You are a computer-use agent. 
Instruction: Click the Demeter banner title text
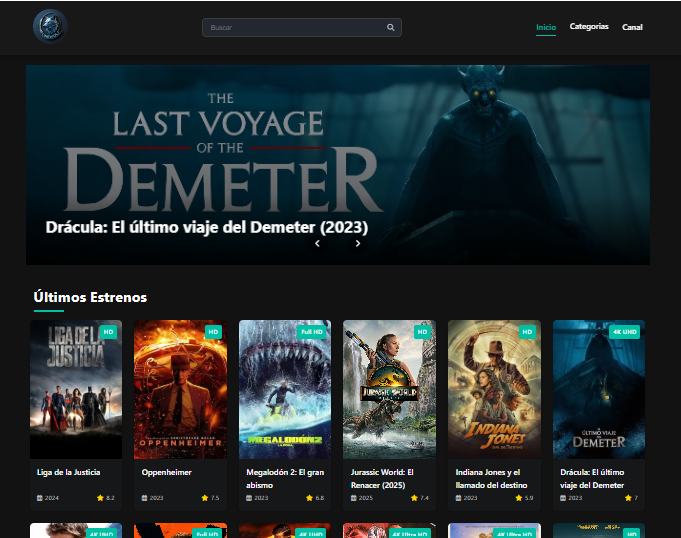207,227
